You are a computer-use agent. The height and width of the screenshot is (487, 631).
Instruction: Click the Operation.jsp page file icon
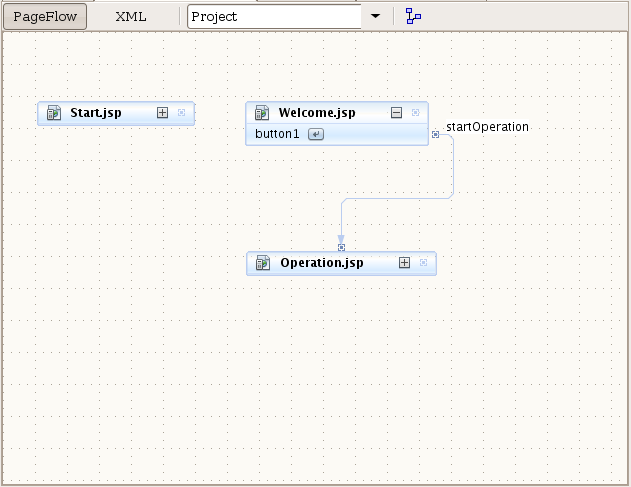(x=263, y=263)
